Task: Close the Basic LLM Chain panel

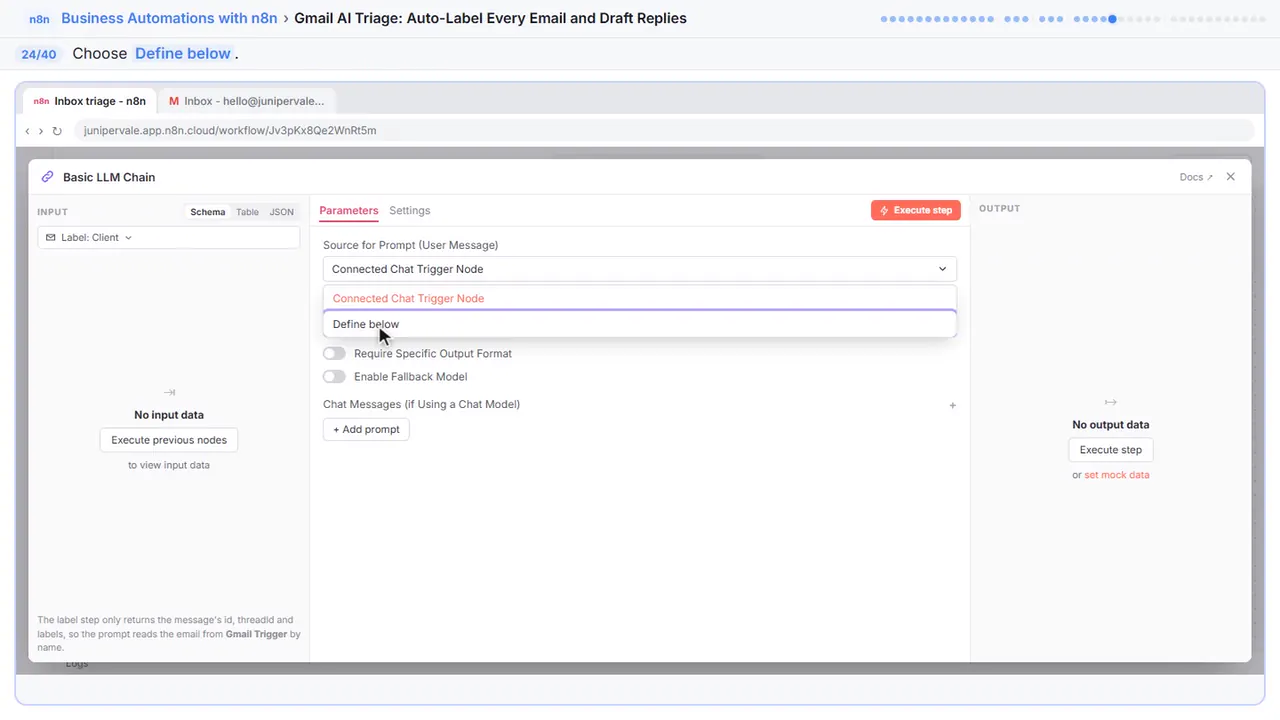Action: point(1231,177)
